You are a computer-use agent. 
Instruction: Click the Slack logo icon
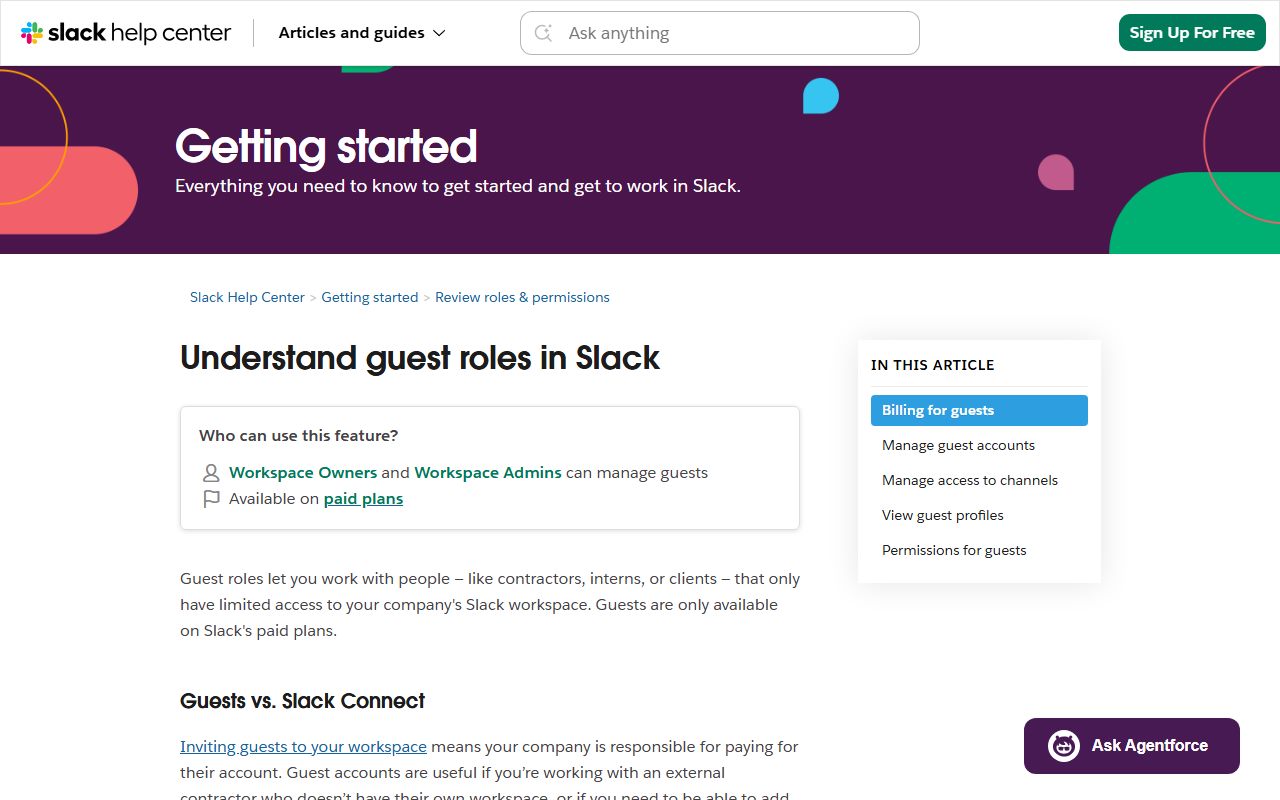point(32,33)
